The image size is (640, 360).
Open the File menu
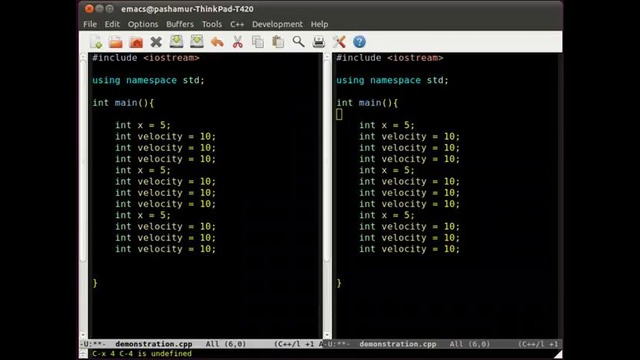[90, 24]
